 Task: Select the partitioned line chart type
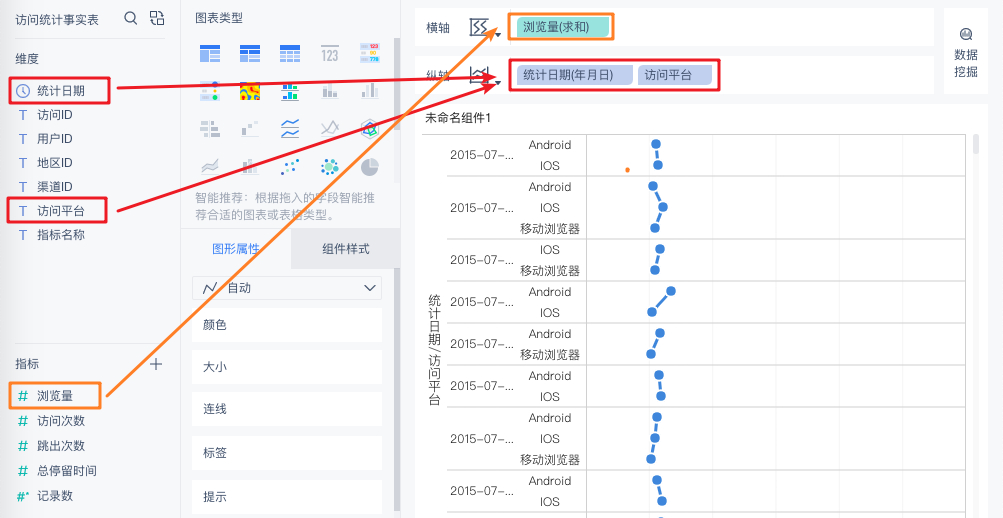click(290, 129)
